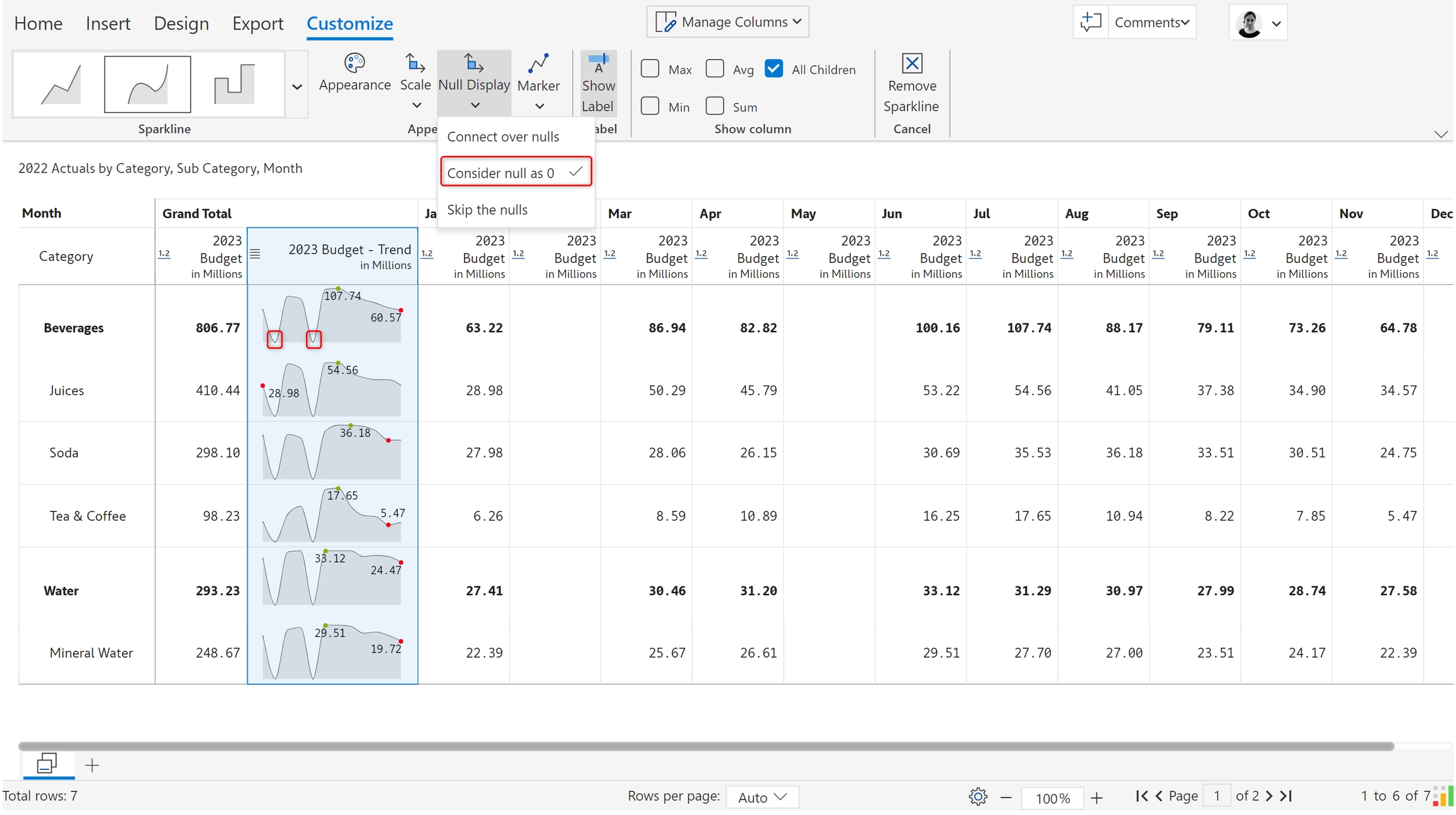Expand the Rows per page Auto dropdown
Image resolution: width=1456 pixels, height=815 pixels.
762,797
